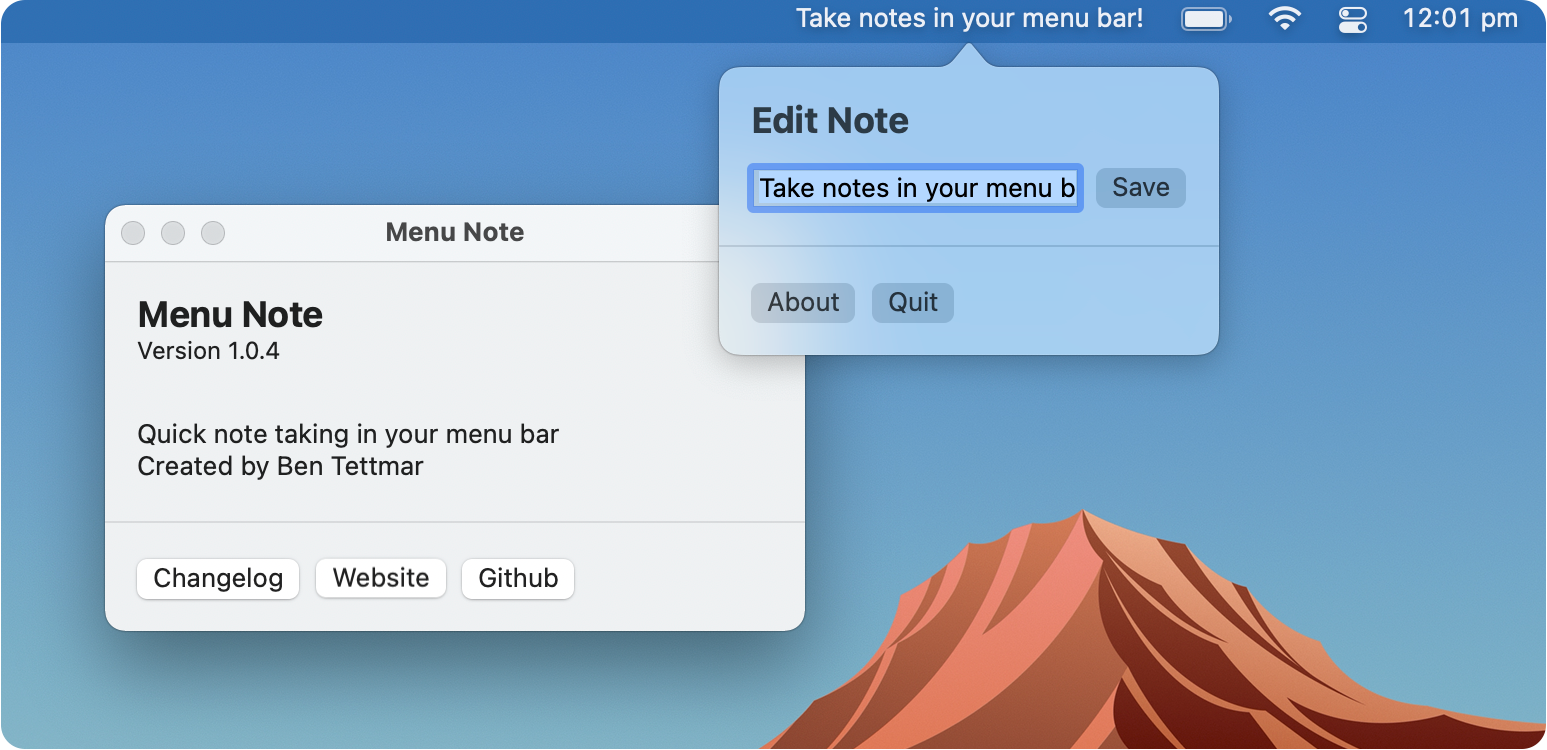Open Control Center from the menu bar
The width and height of the screenshot is (1547, 750).
click(x=1352, y=19)
